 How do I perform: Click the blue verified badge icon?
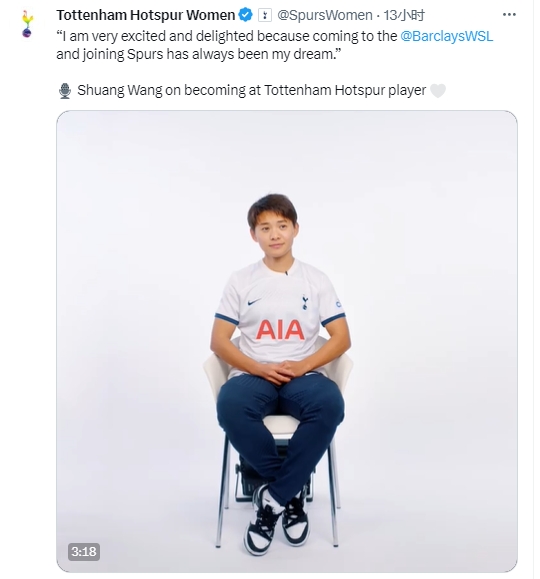(x=246, y=15)
